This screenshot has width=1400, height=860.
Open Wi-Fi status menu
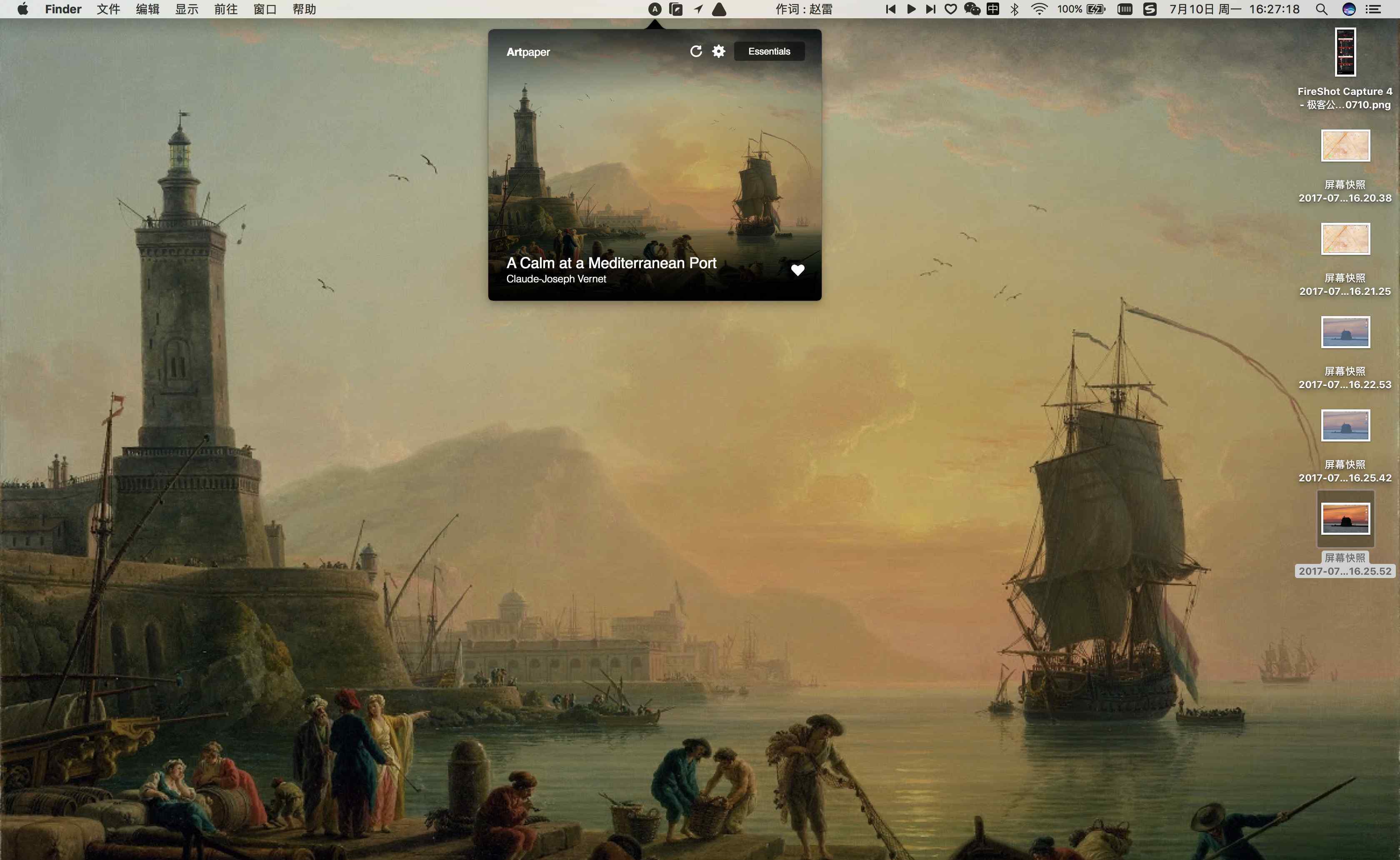pyautogui.click(x=1039, y=9)
